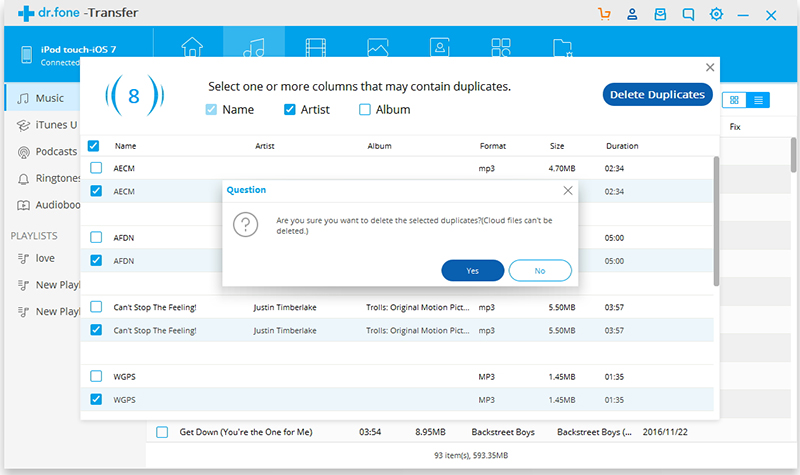Cancel deletion with No button
Screen dimensions: 800x475
click(540, 270)
